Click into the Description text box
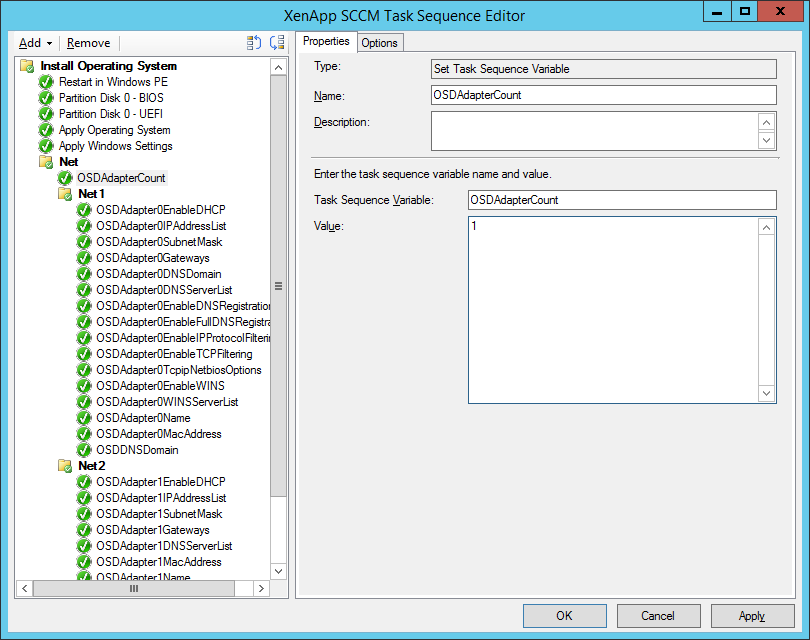Image resolution: width=810 pixels, height=640 pixels. click(594, 131)
